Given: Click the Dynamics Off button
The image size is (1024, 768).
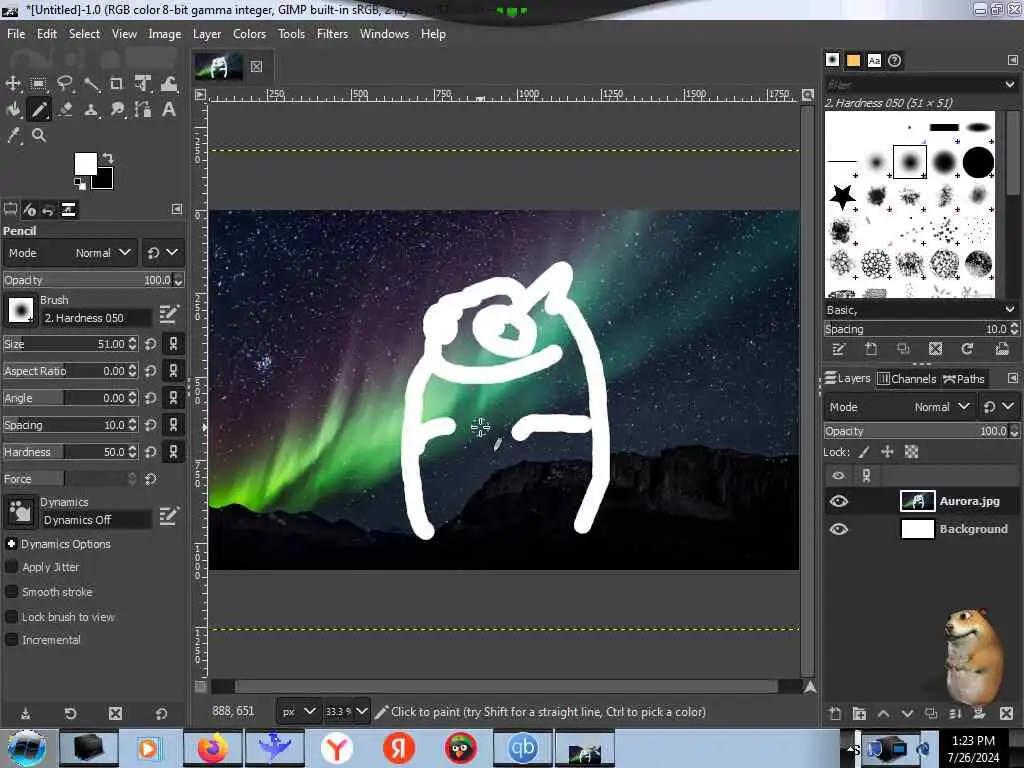Looking at the screenshot, I should click(95, 520).
